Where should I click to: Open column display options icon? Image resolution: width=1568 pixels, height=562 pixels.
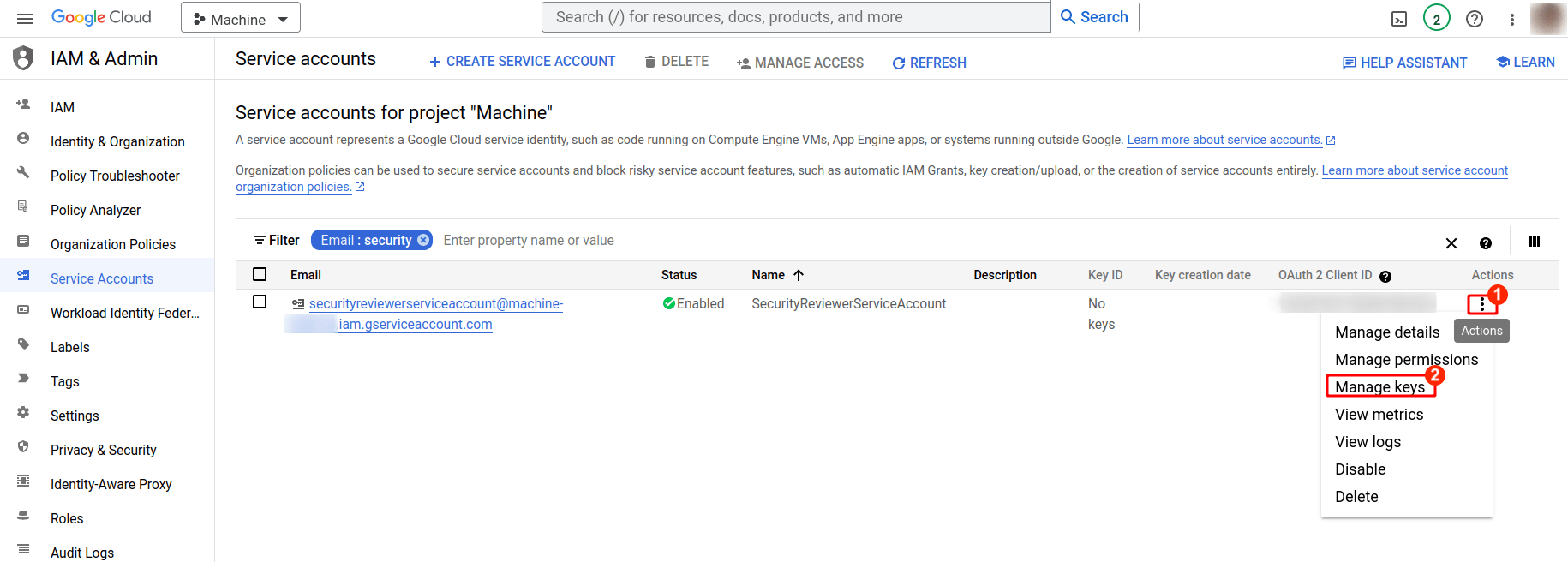pos(1535,242)
